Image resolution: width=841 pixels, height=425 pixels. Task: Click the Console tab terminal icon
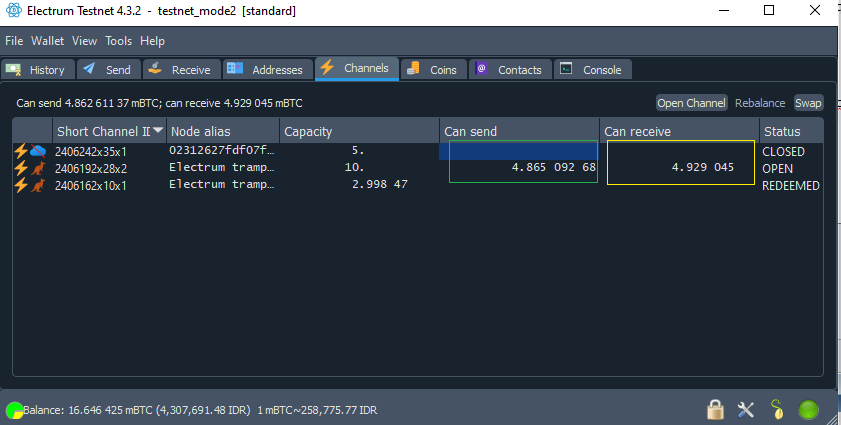[x=566, y=68]
